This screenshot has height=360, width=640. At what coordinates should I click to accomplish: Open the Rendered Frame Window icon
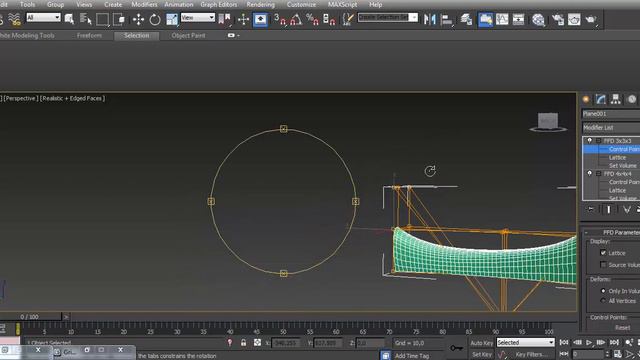pyautogui.click(x=574, y=19)
